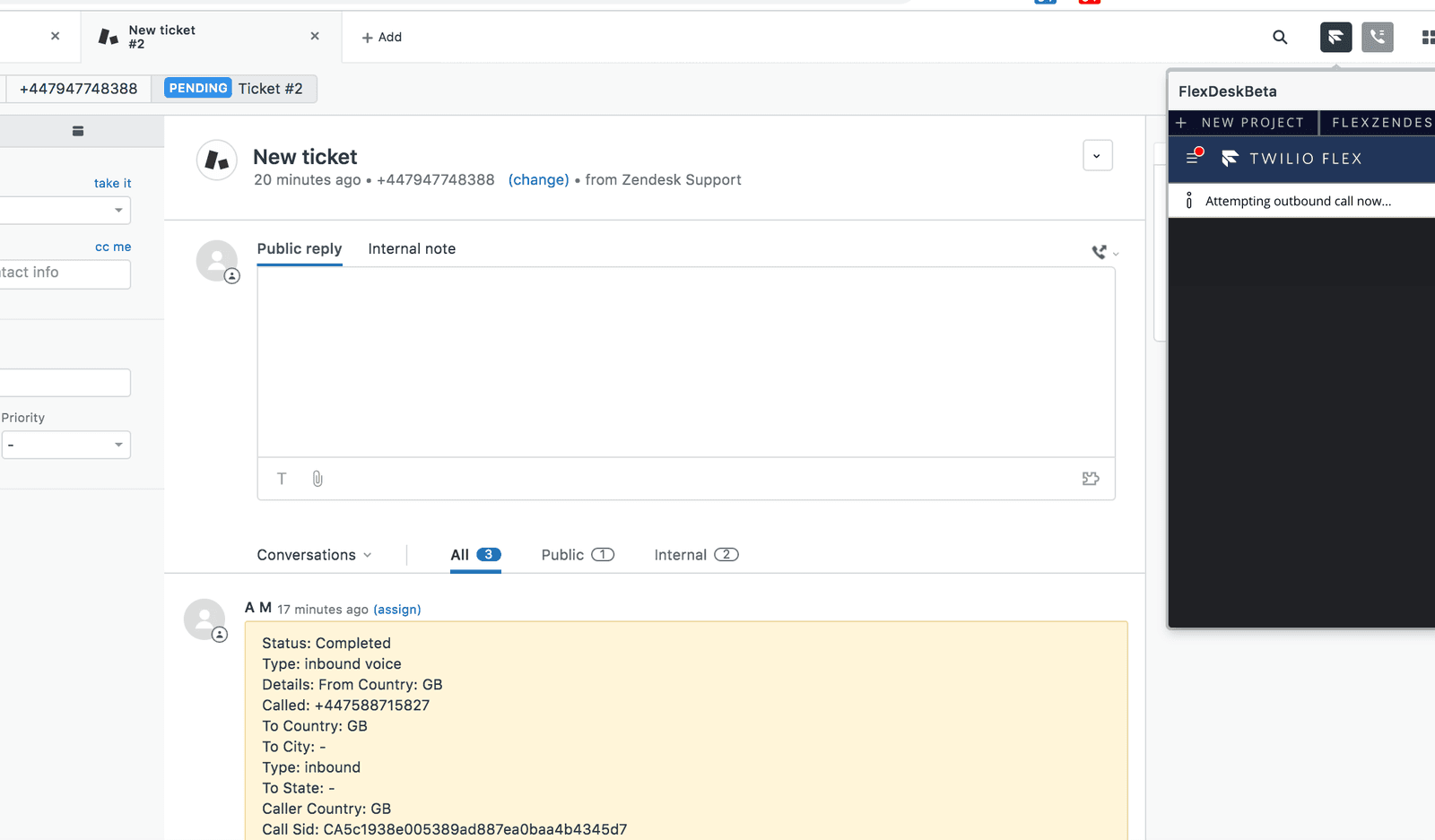Click the Zendesk ticket channel avatar icon
Screen dimensions: 1435x840
pyautogui.click(x=216, y=160)
